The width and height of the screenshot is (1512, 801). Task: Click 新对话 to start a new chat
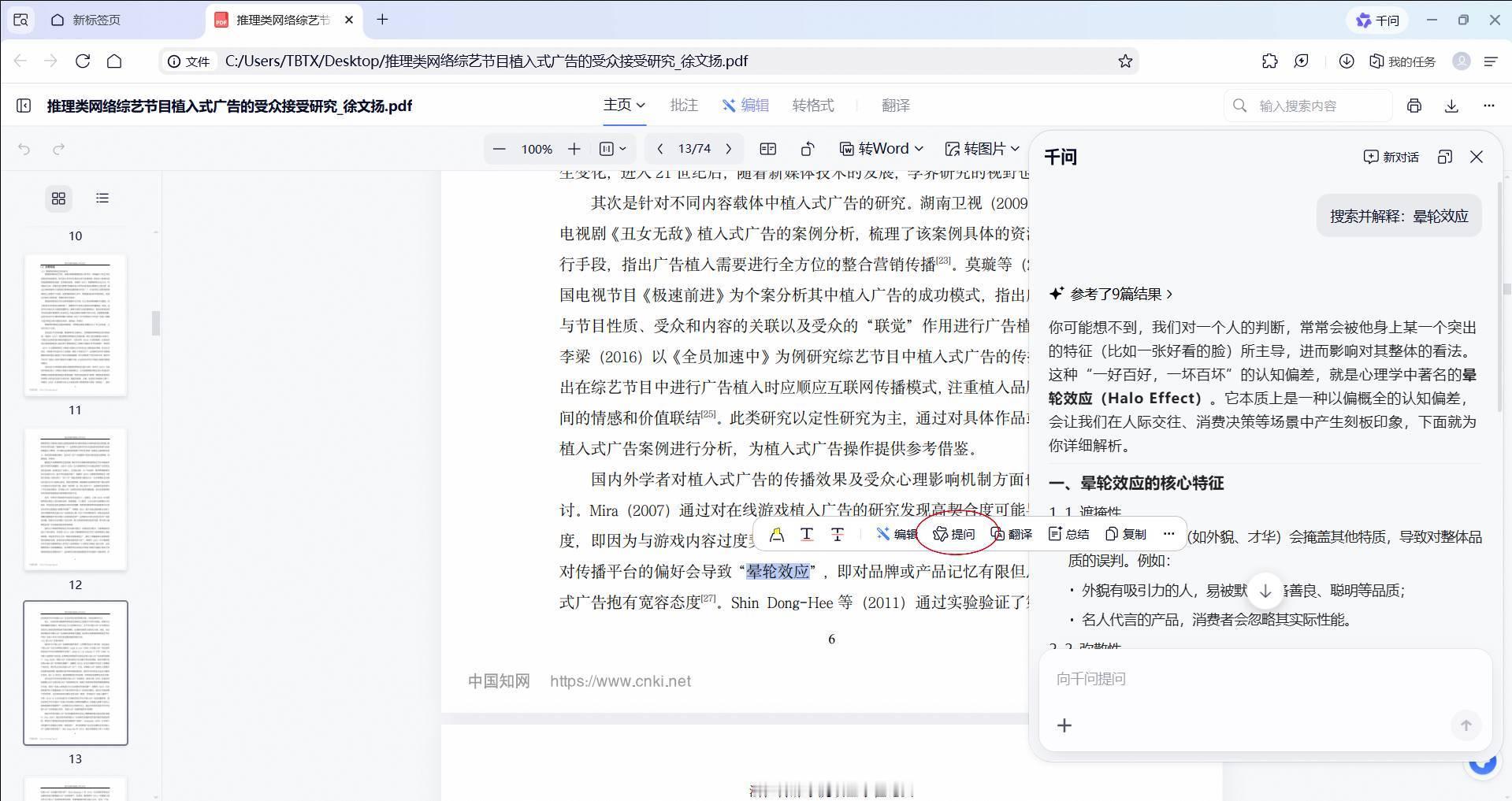(1391, 157)
